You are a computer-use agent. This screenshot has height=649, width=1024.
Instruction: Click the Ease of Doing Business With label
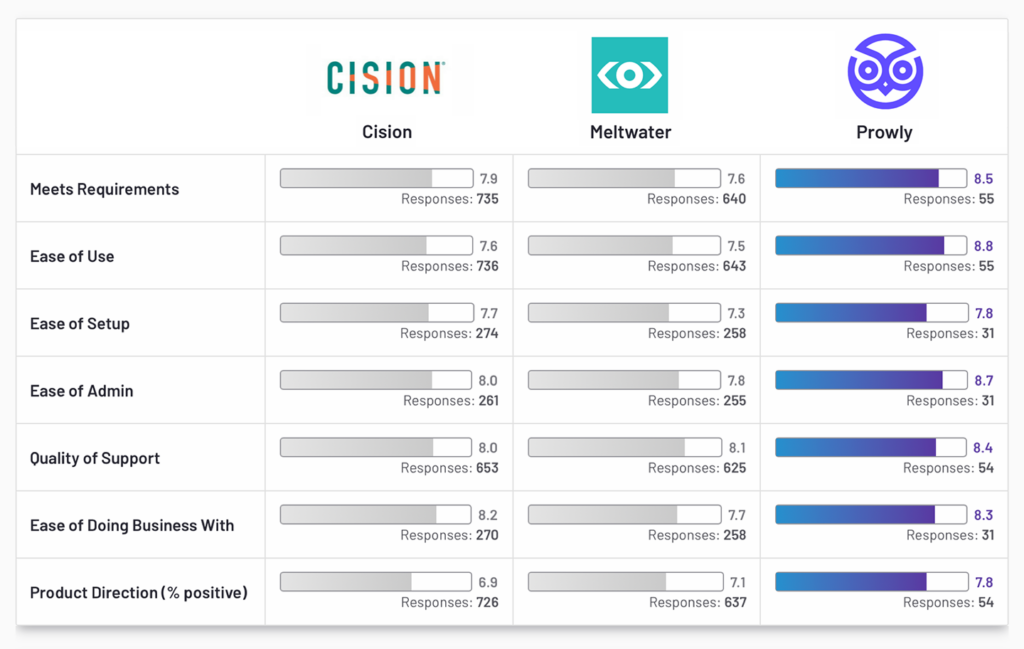tap(132, 525)
